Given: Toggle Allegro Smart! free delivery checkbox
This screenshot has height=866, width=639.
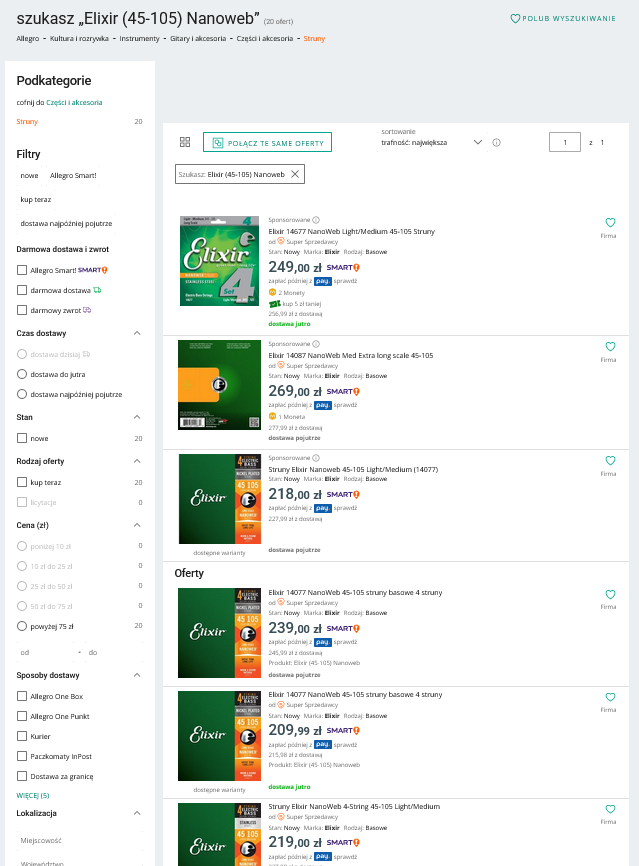Looking at the screenshot, I should coord(22,270).
